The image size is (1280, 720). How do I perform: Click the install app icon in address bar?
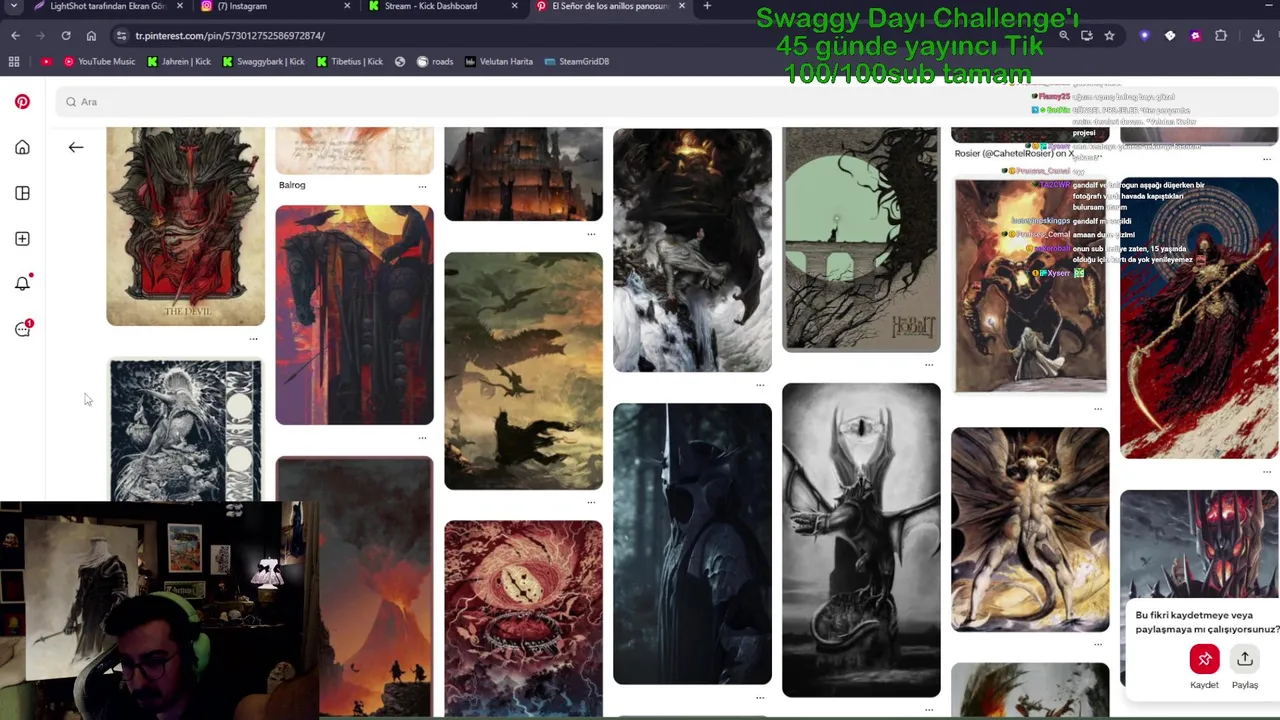[x=1087, y=36]
